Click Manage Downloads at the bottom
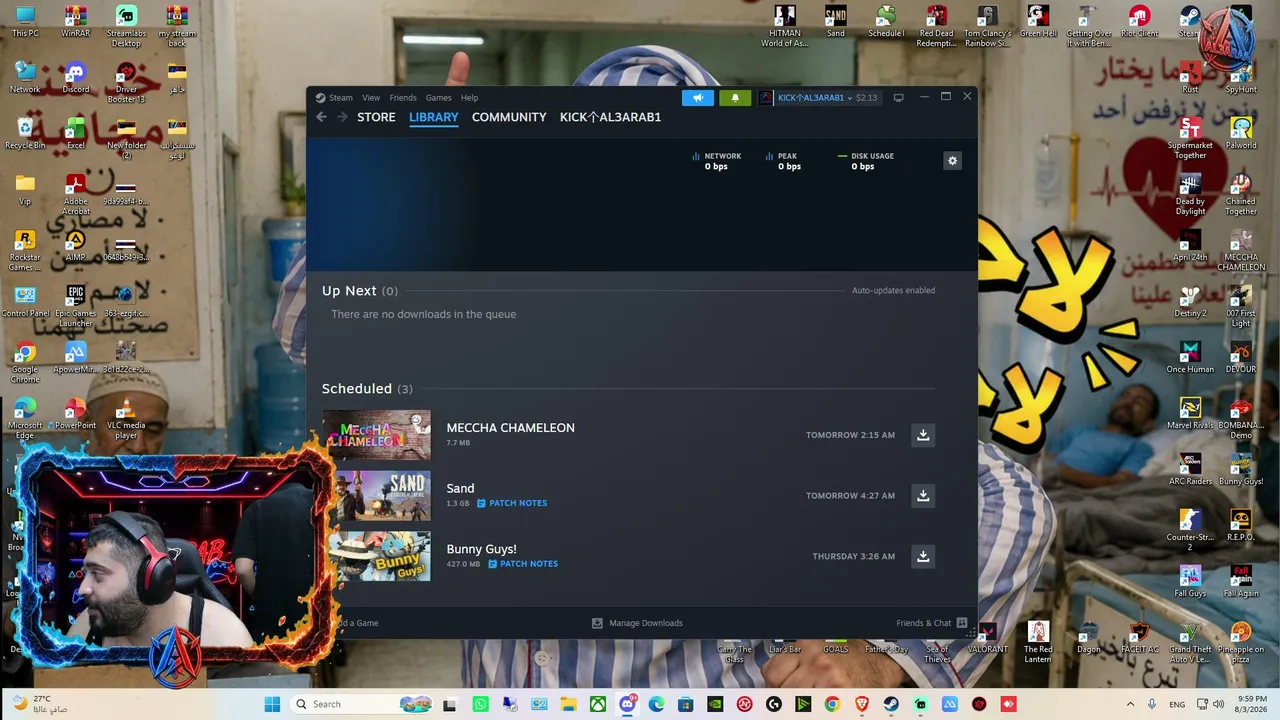Viewport: 1280px width, 720px height. (x=637, y=623)
